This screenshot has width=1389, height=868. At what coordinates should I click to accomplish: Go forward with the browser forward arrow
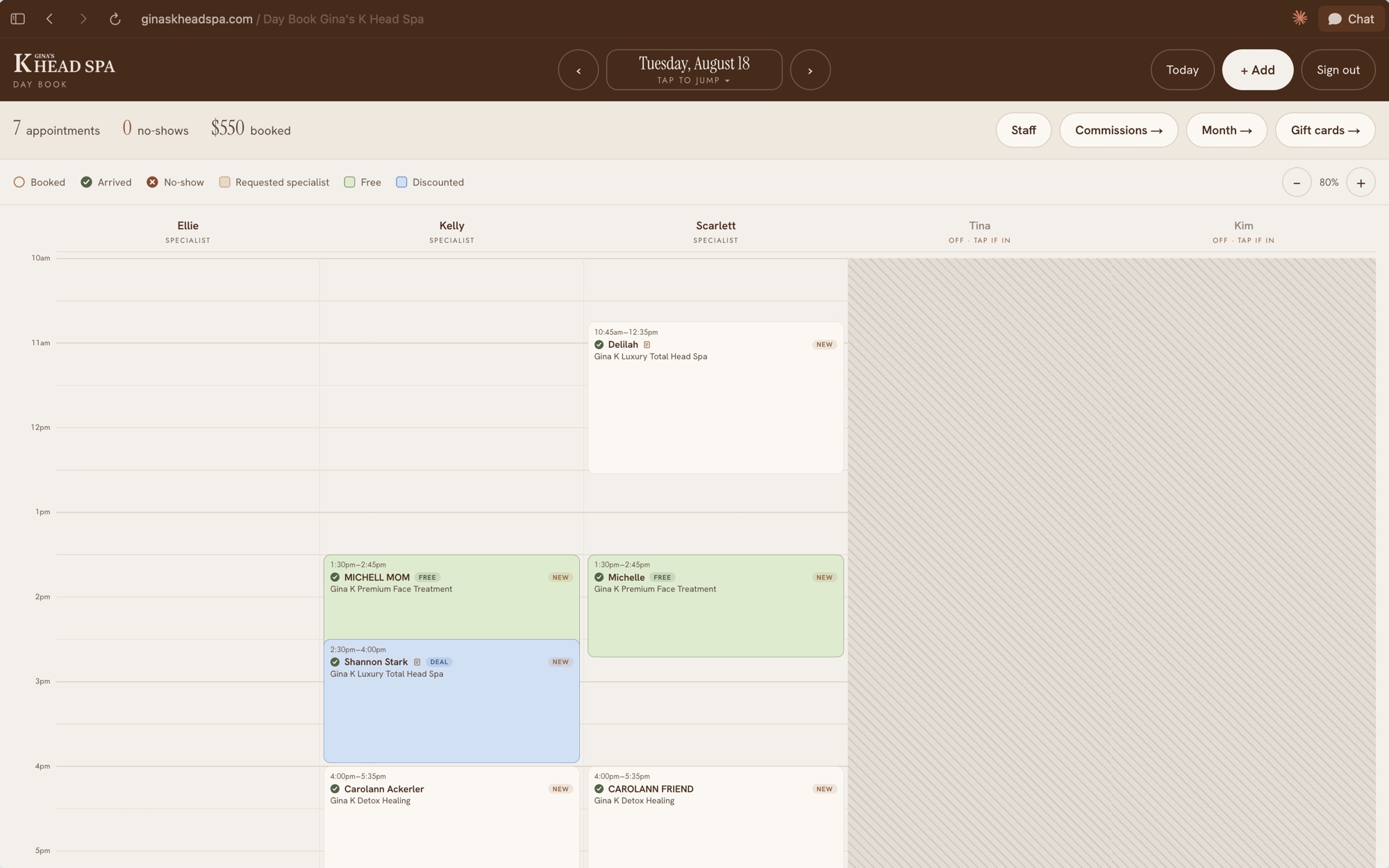[83, 19]
